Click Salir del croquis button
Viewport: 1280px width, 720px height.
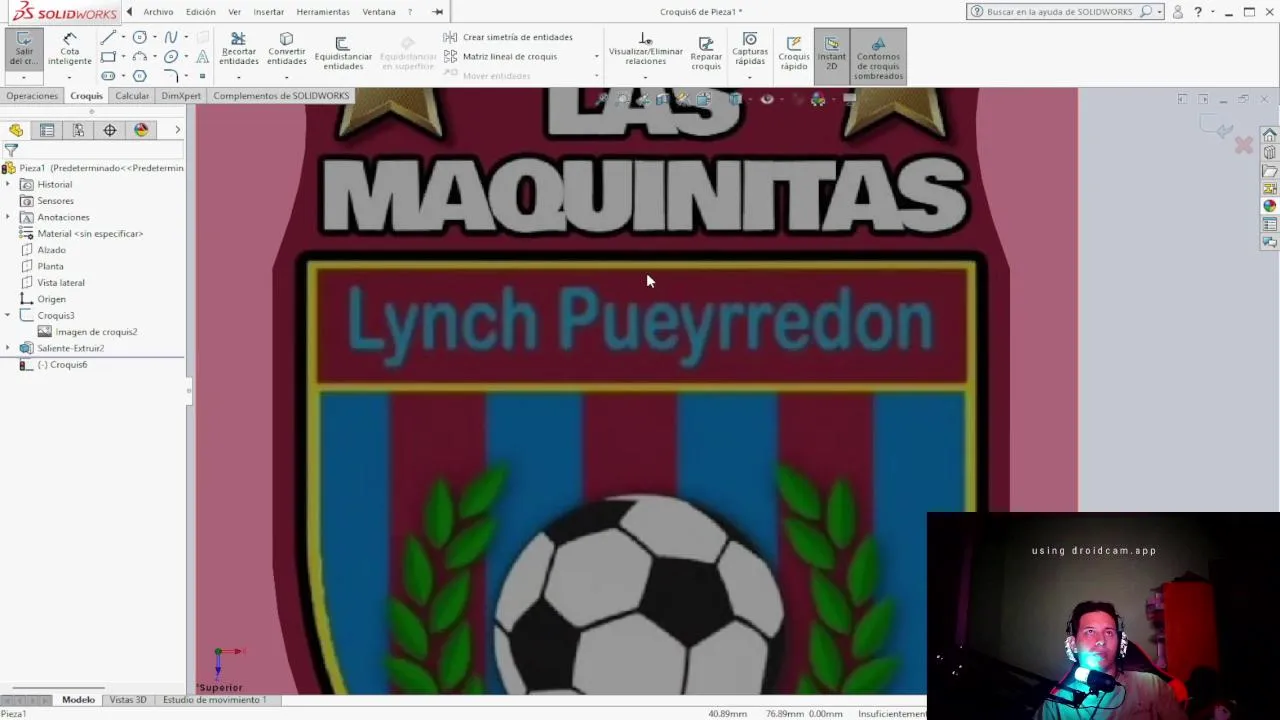coord(24,49)
